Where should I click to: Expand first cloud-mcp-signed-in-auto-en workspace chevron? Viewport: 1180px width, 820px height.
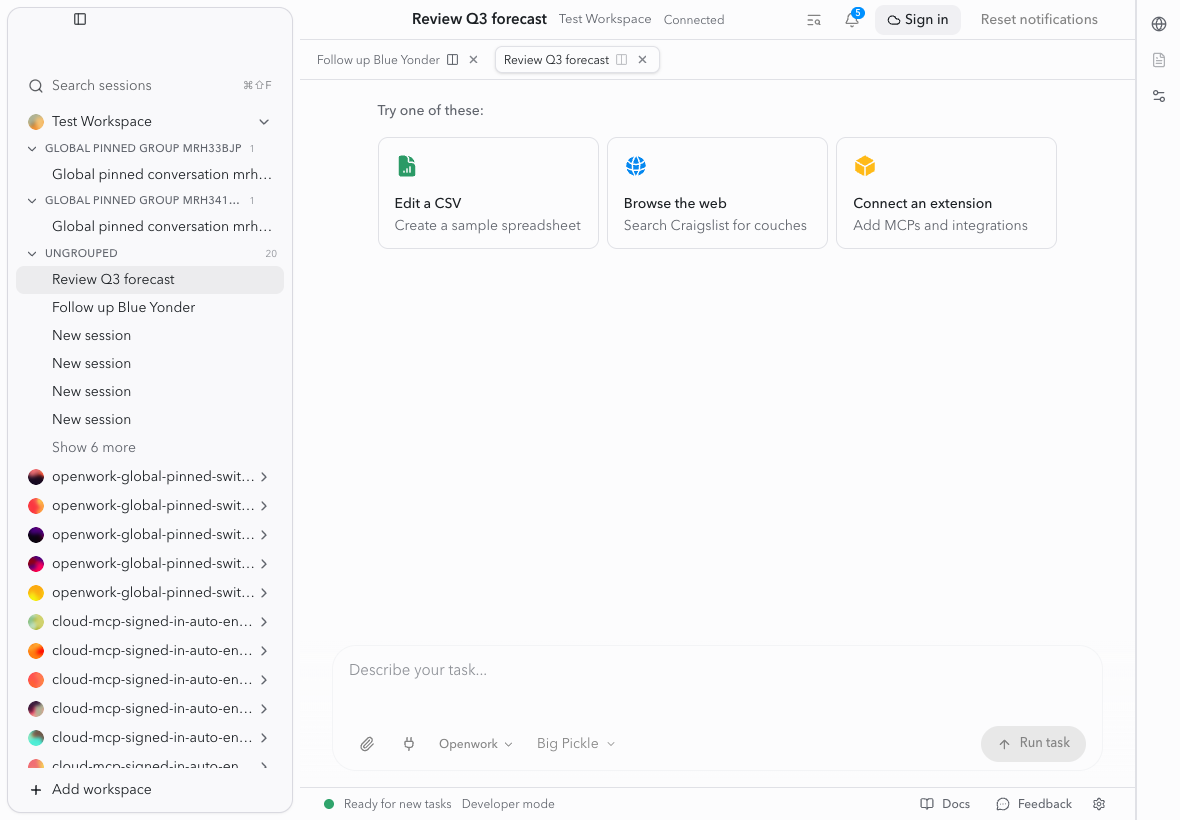(264, 622)
